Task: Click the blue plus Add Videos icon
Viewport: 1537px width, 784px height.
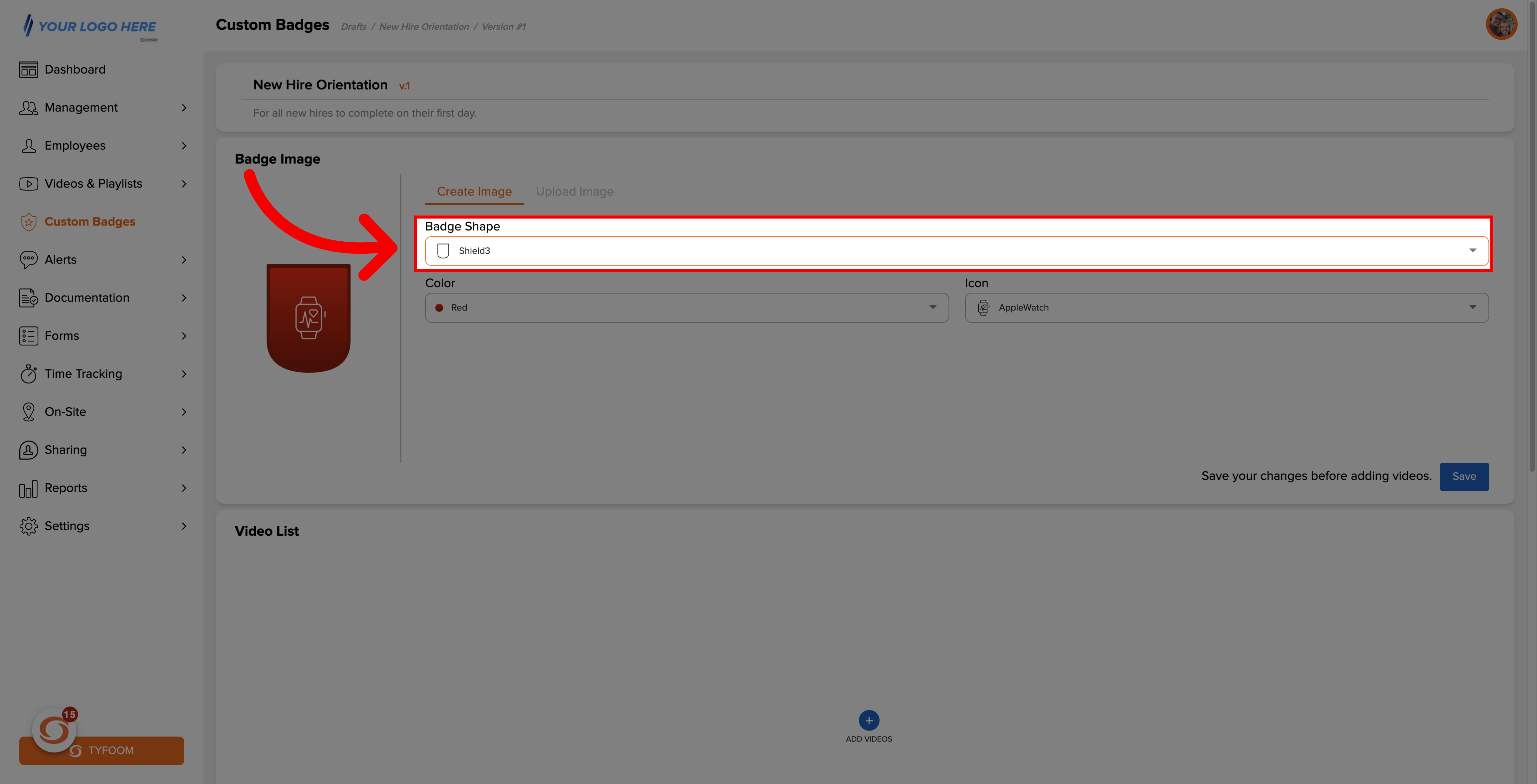Action: click(868, 720)
